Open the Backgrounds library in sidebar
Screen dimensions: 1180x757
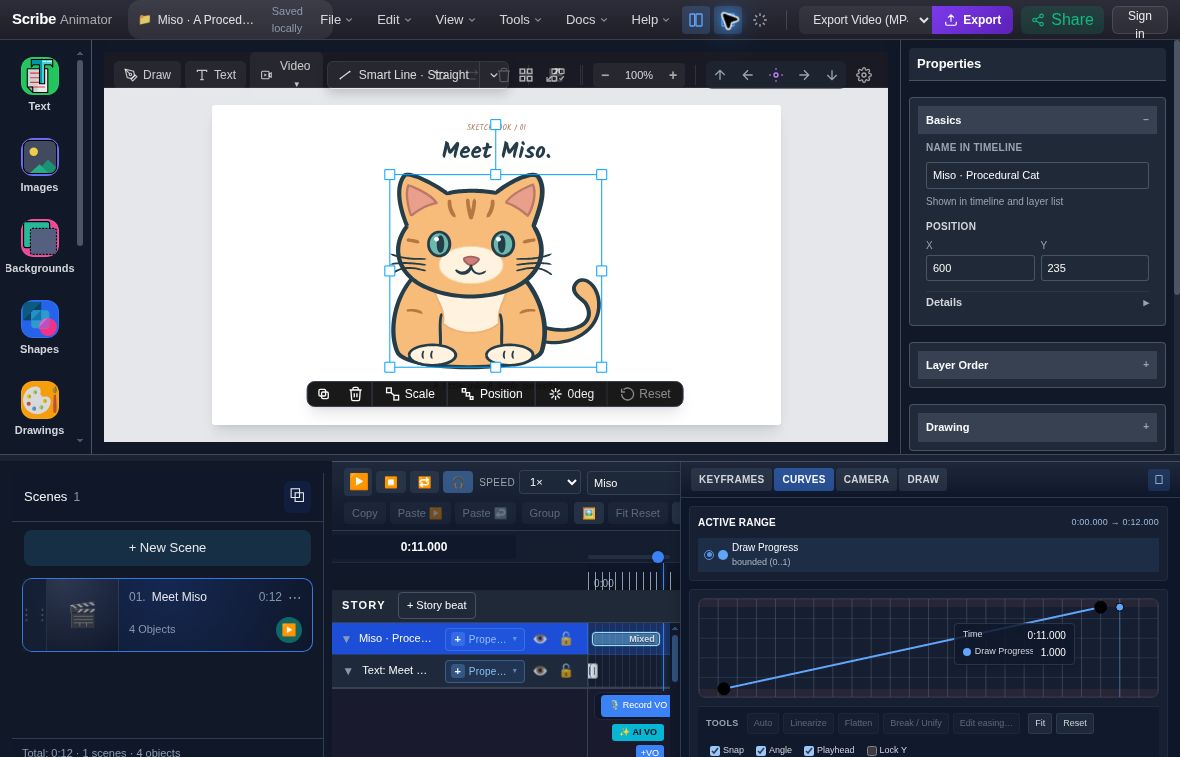(39, 239)
